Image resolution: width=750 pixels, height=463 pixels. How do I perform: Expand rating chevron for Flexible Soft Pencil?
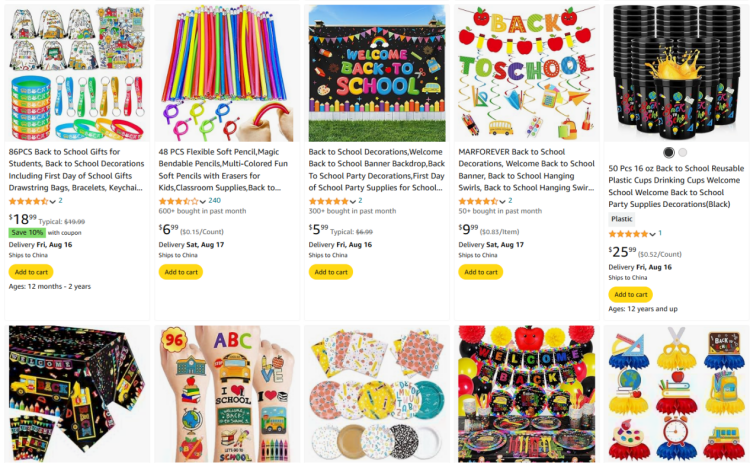tap(203, 201)
